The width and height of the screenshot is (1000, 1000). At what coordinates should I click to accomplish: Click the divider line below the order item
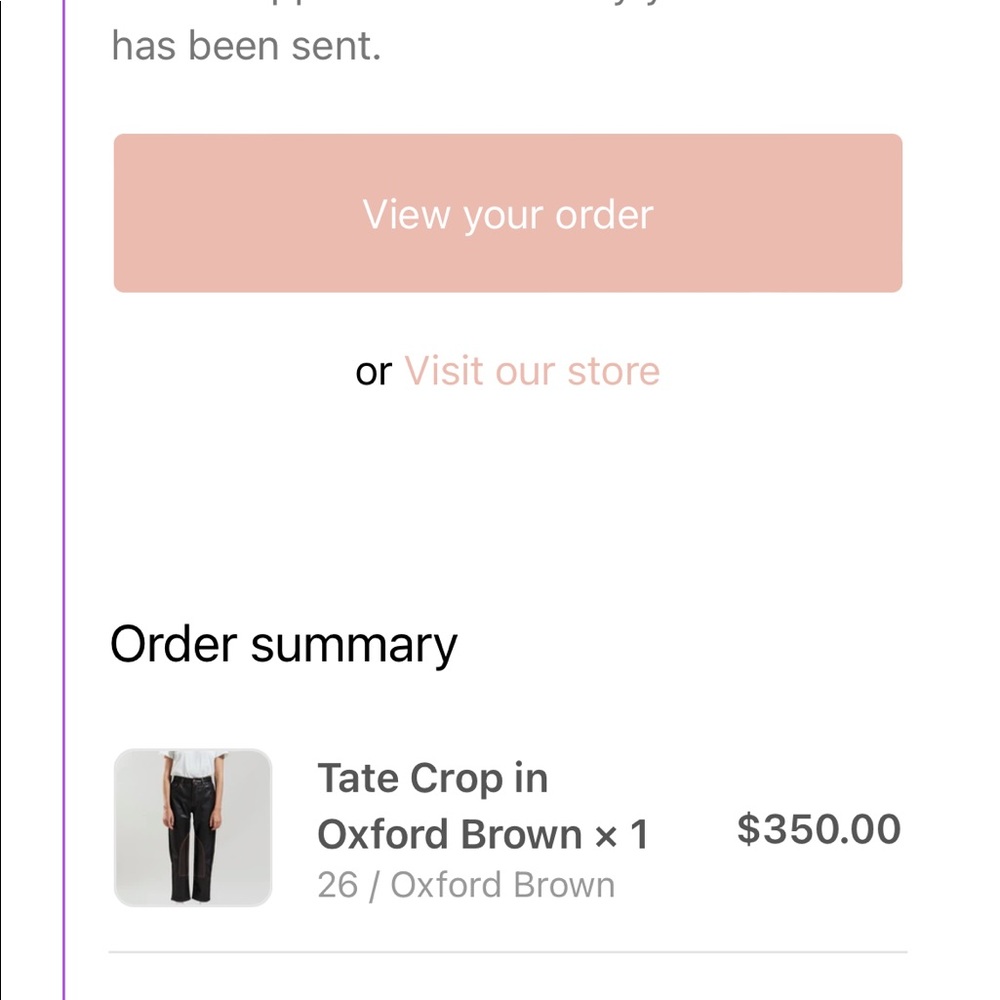point(505,948)
